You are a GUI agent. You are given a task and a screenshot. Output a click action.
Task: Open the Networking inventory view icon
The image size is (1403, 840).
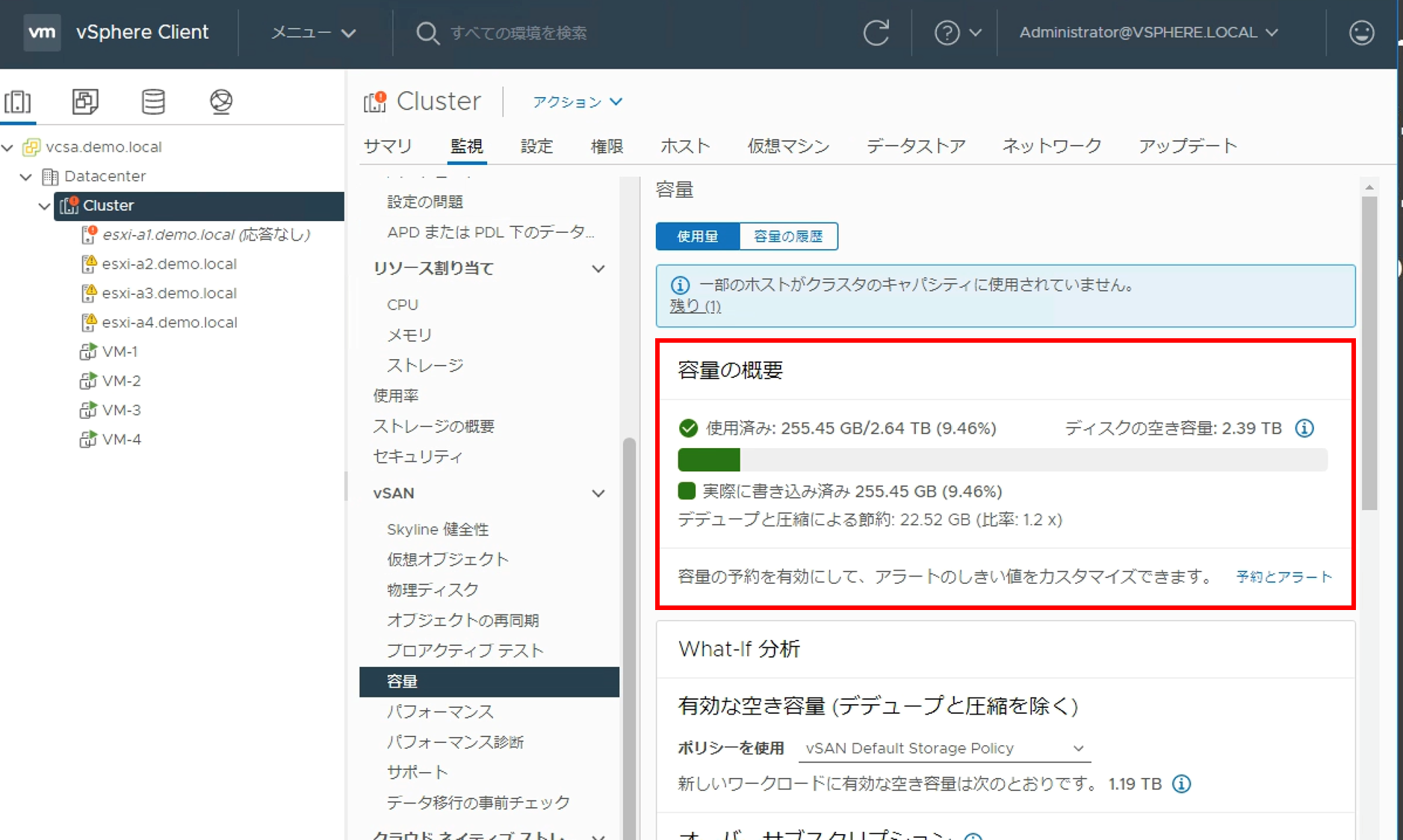point(221,101)
